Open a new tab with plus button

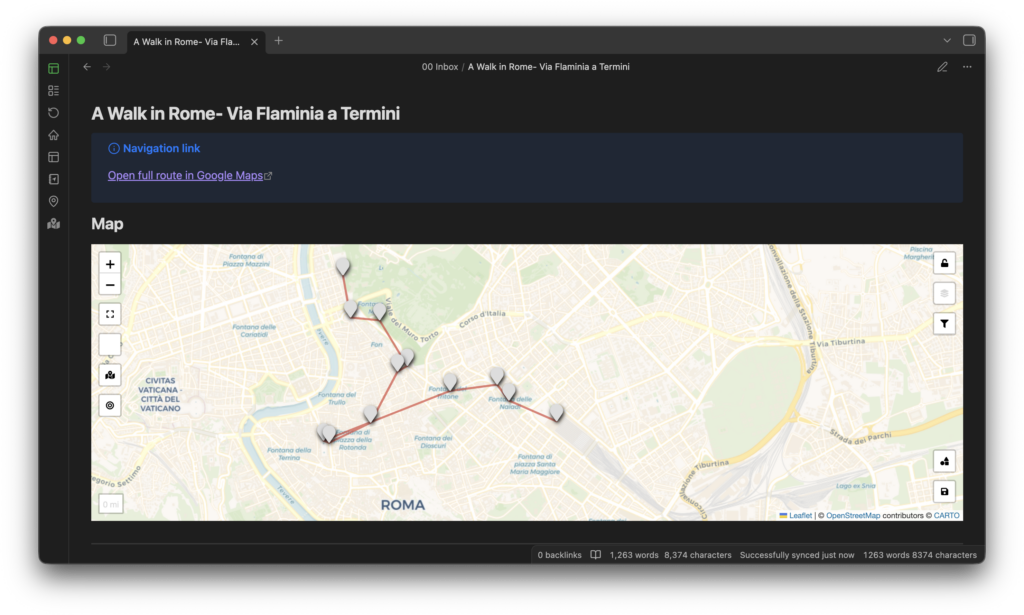click(279, 41)
